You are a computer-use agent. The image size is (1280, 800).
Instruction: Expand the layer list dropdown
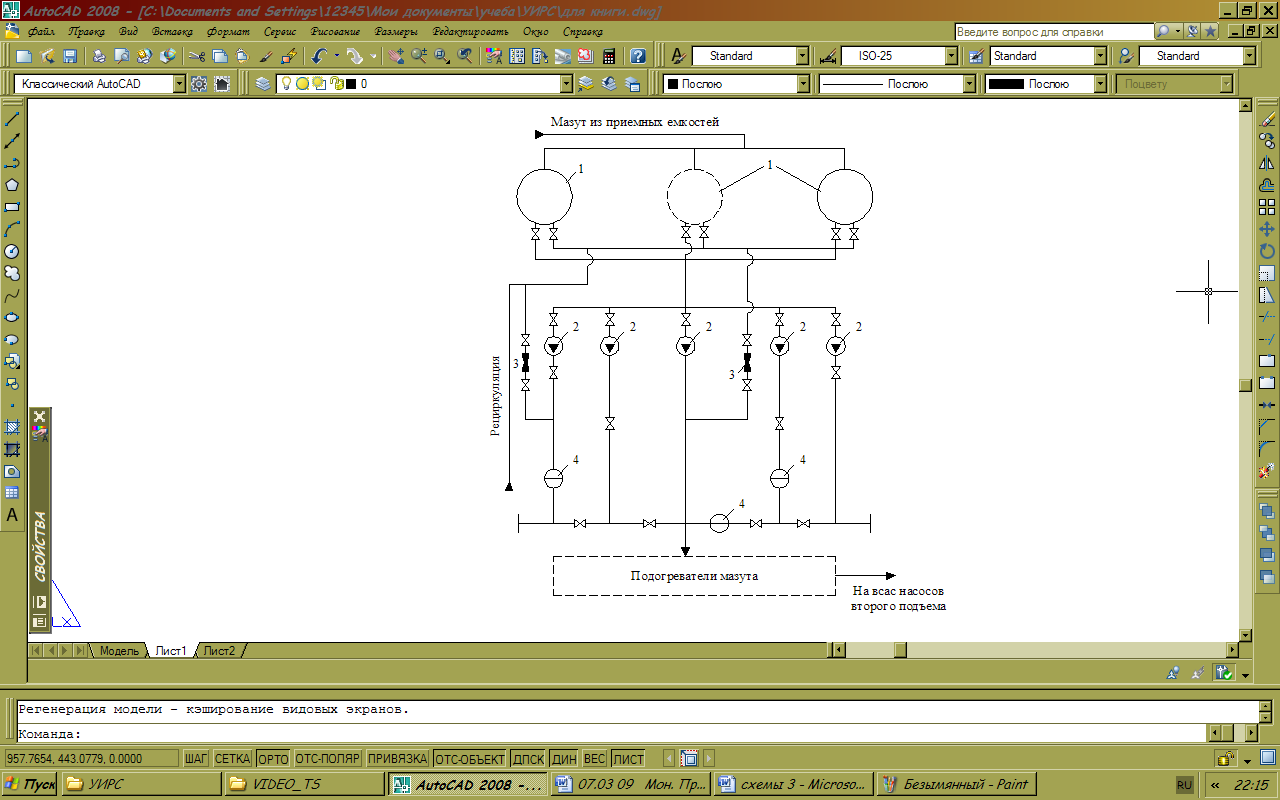coord(566,84)
